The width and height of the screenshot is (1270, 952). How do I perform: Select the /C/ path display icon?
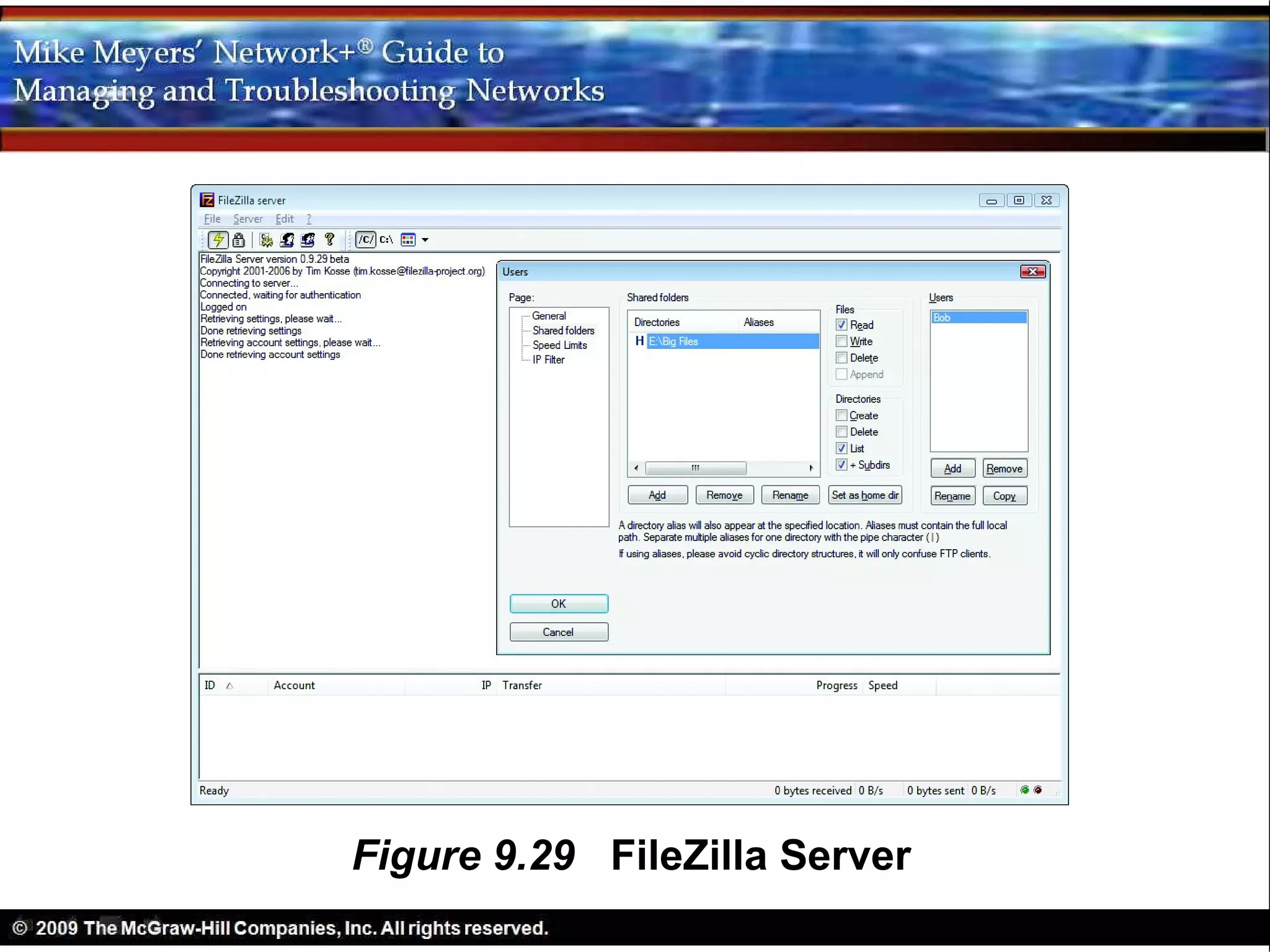point(366,239)
